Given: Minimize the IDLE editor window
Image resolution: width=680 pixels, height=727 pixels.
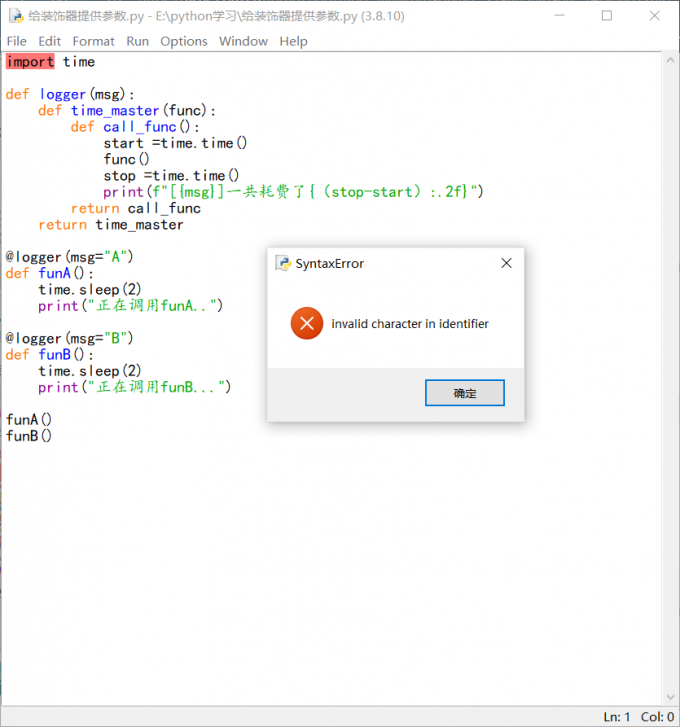Looking at the screenshot, I should (x=561, y=16).
